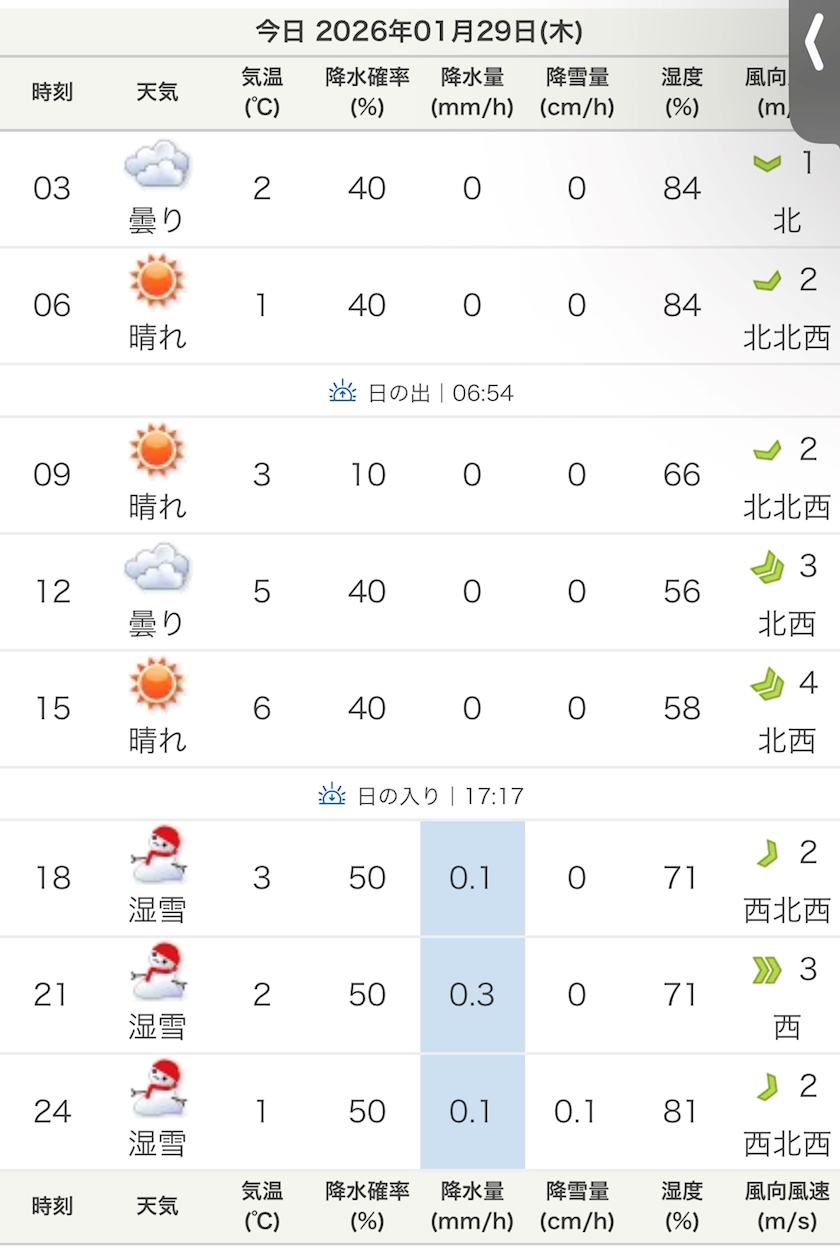
Task: Click the 湿度 column header at top
Action: tap(681, 92)
